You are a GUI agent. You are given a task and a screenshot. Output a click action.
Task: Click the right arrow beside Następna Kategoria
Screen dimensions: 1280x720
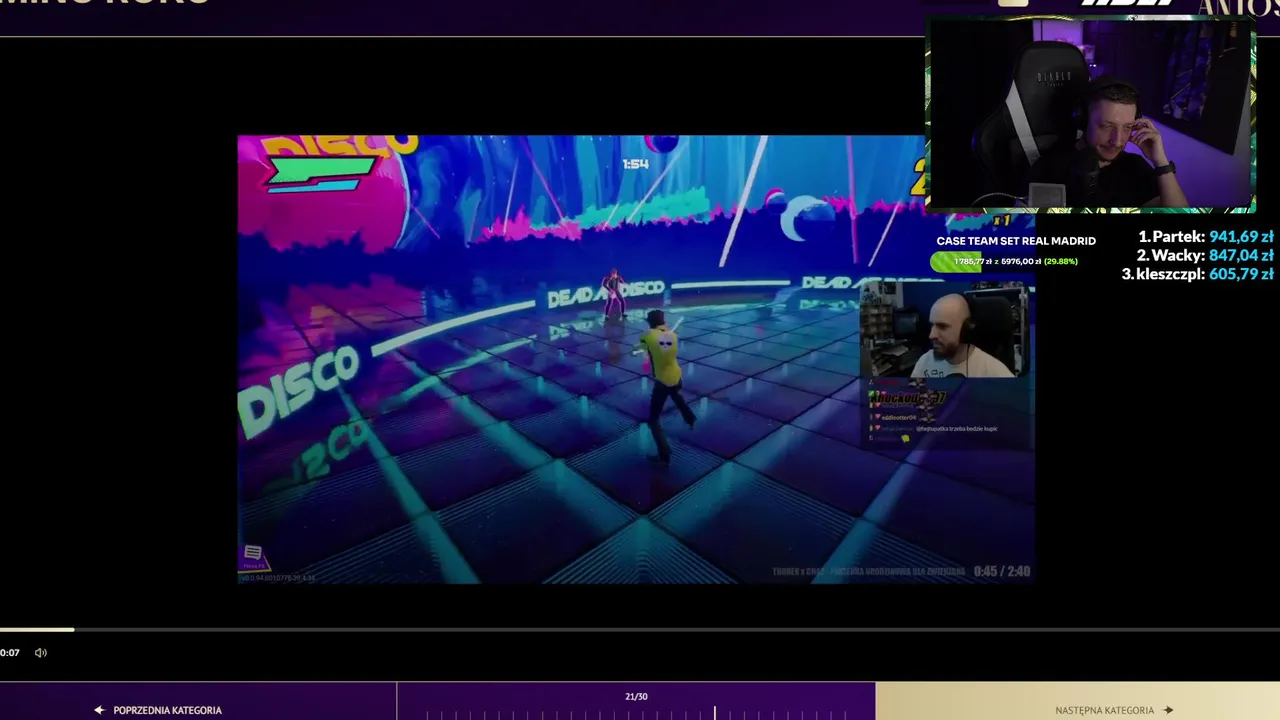(x=1168, y=710)
